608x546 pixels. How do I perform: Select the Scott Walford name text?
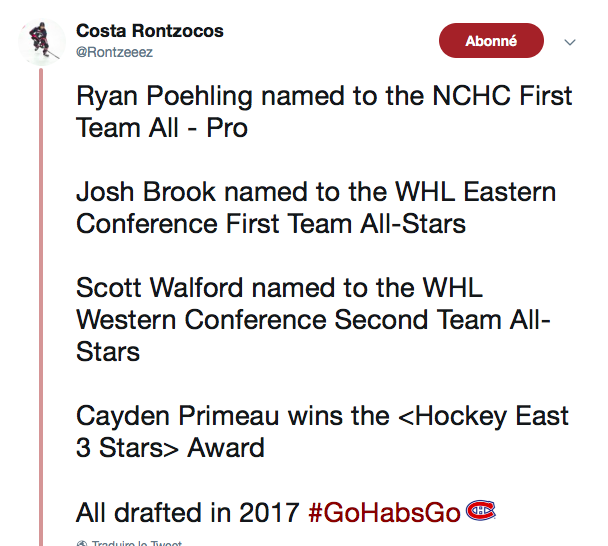tap(159, 288)
